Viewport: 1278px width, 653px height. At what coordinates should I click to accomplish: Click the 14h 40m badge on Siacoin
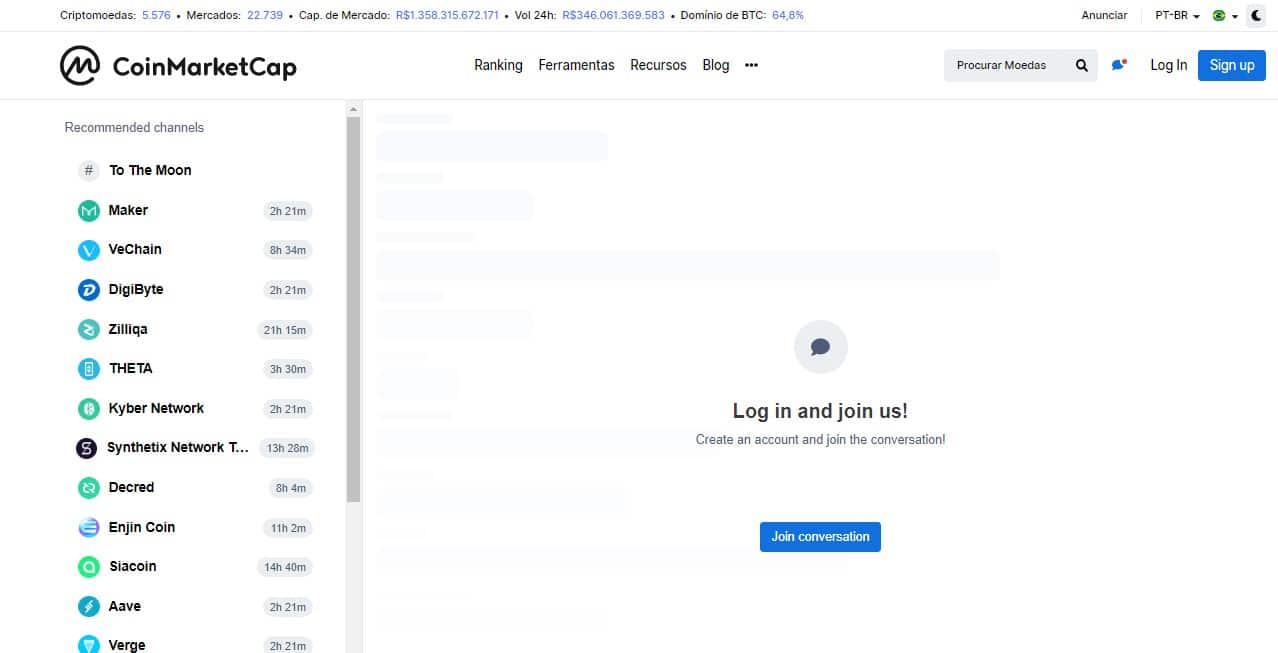click(285, 567)
